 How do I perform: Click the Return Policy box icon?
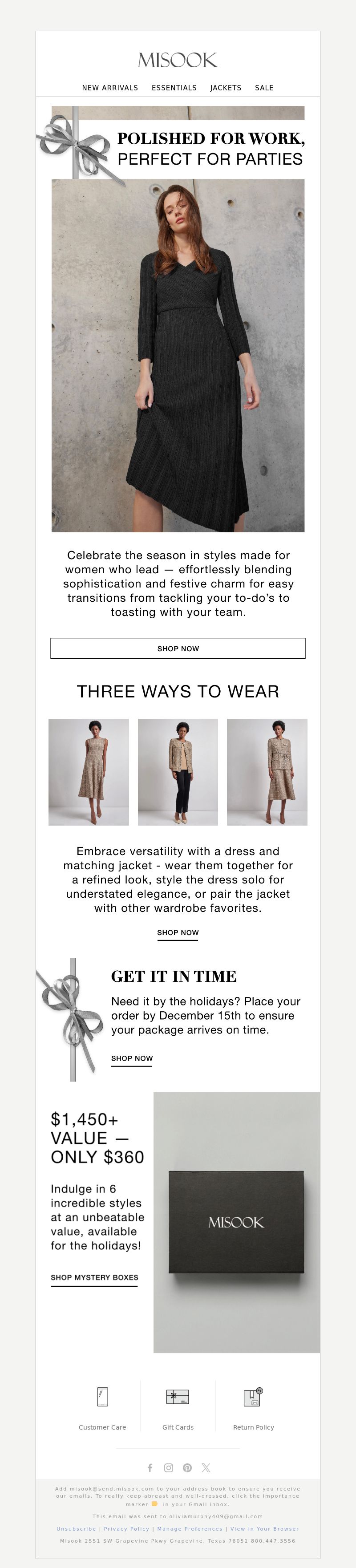pyautogui.click(x=253, y=1397)
